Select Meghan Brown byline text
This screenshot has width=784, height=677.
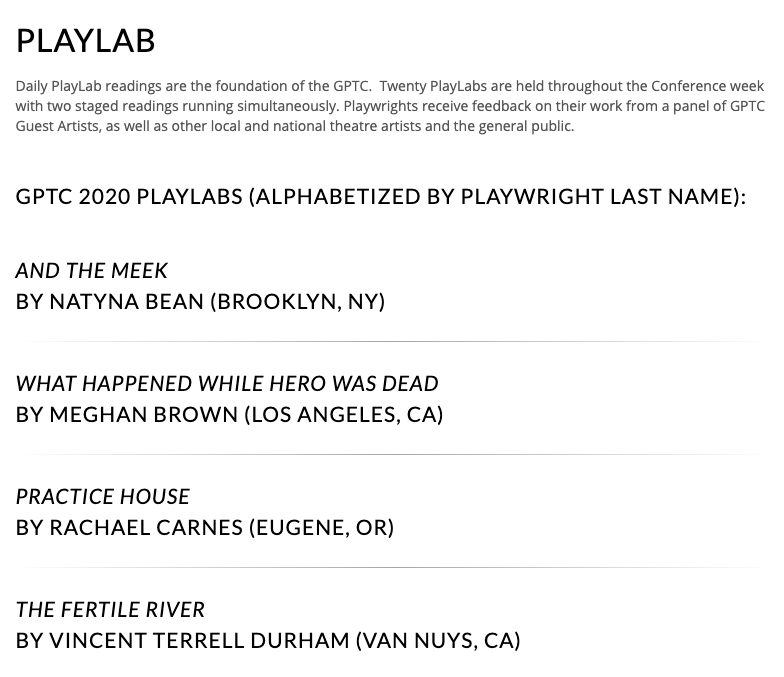click(230, 414)
